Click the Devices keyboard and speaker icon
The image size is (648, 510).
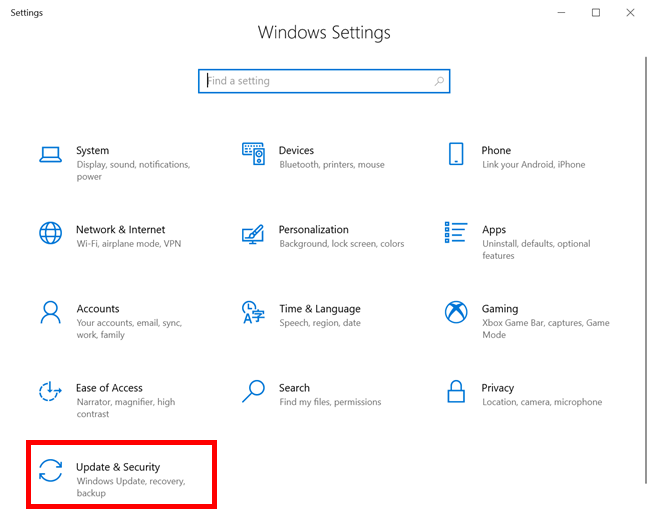[253, 154]
